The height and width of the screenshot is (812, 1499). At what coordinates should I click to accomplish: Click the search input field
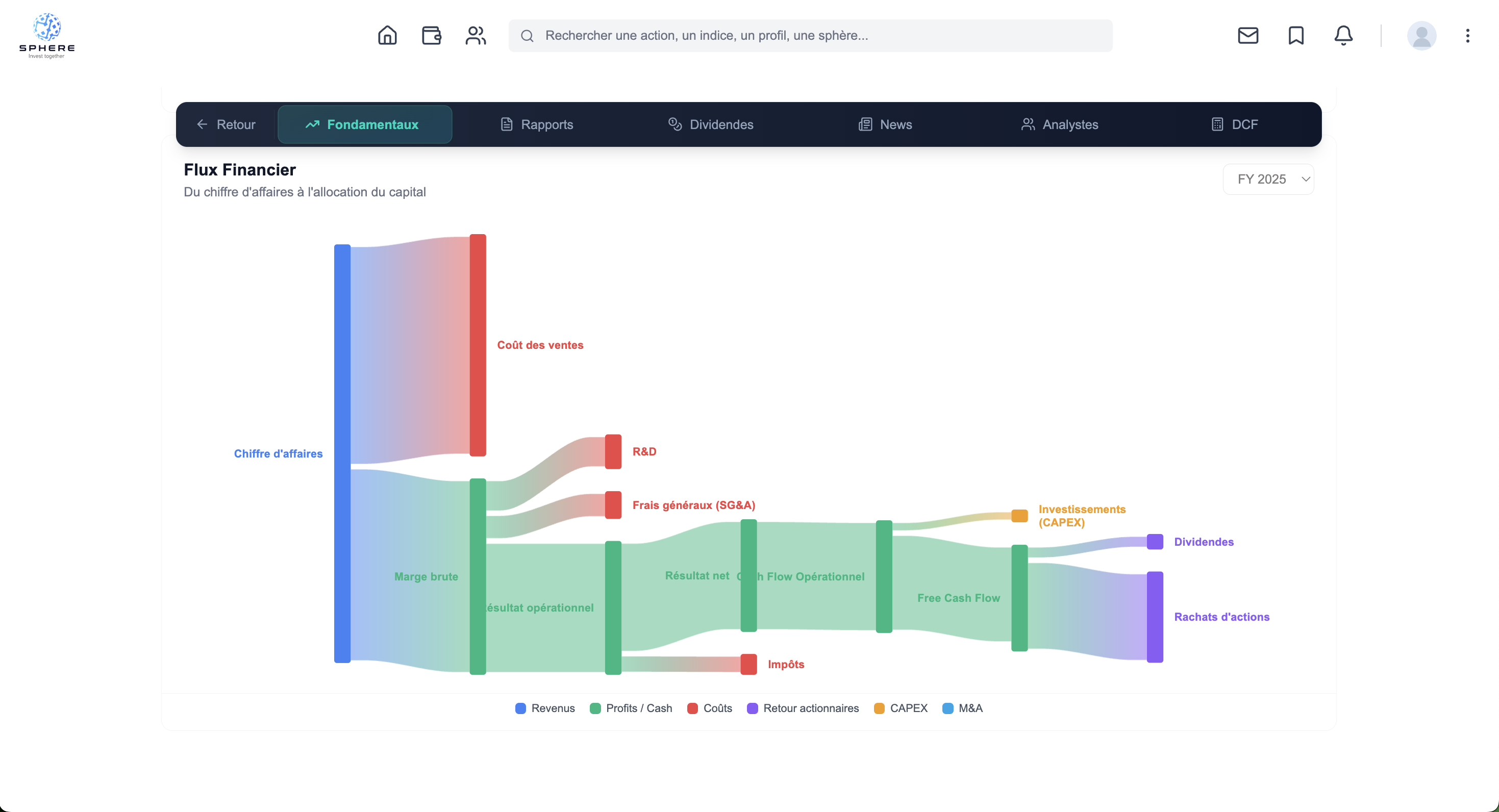click(x=810, y=36)
